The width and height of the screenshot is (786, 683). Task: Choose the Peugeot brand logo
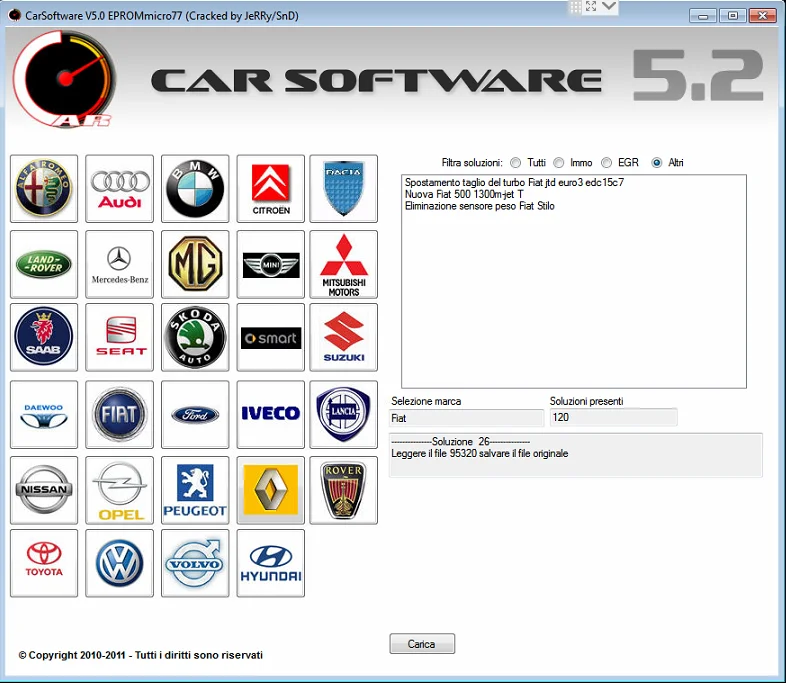coord(195,490)
